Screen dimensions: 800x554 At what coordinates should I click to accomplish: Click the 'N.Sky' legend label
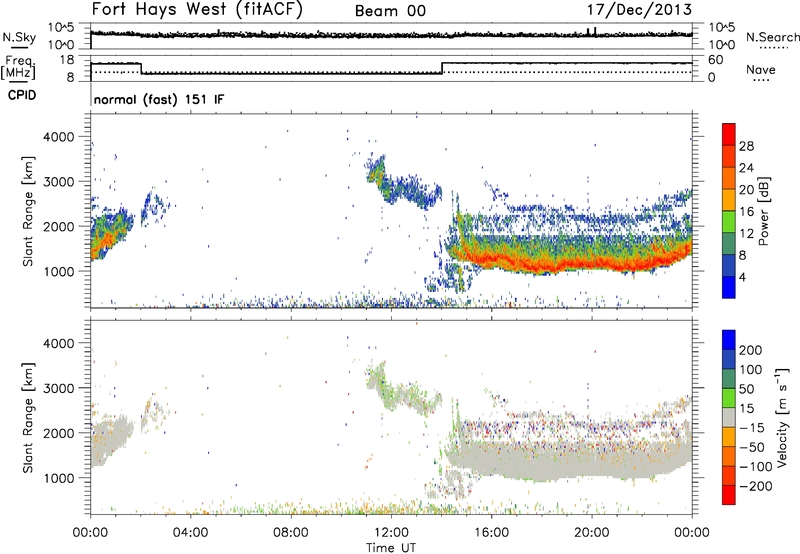[x=19, y=37]
